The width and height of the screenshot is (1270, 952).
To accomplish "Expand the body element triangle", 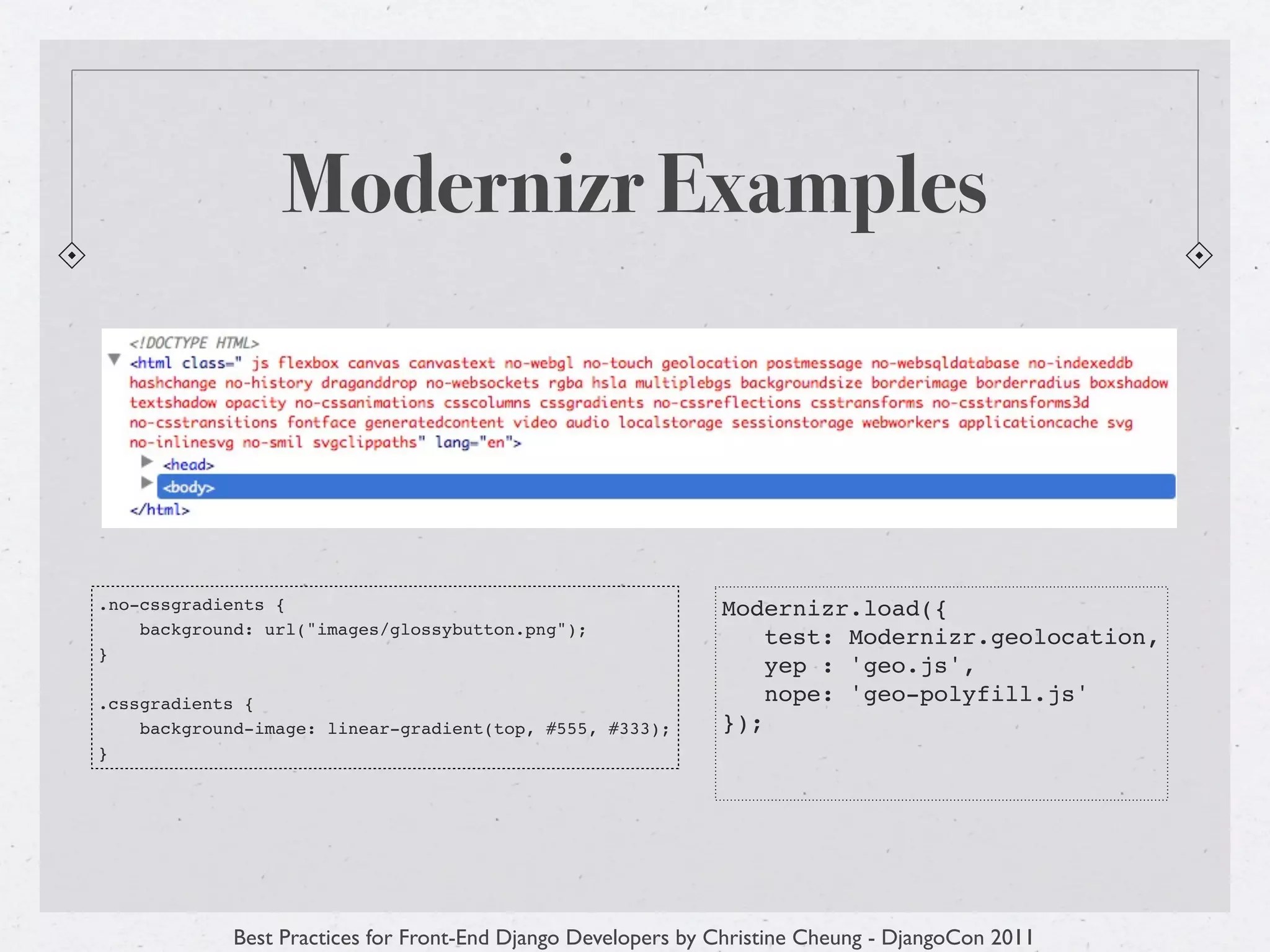I will [147, 482].
